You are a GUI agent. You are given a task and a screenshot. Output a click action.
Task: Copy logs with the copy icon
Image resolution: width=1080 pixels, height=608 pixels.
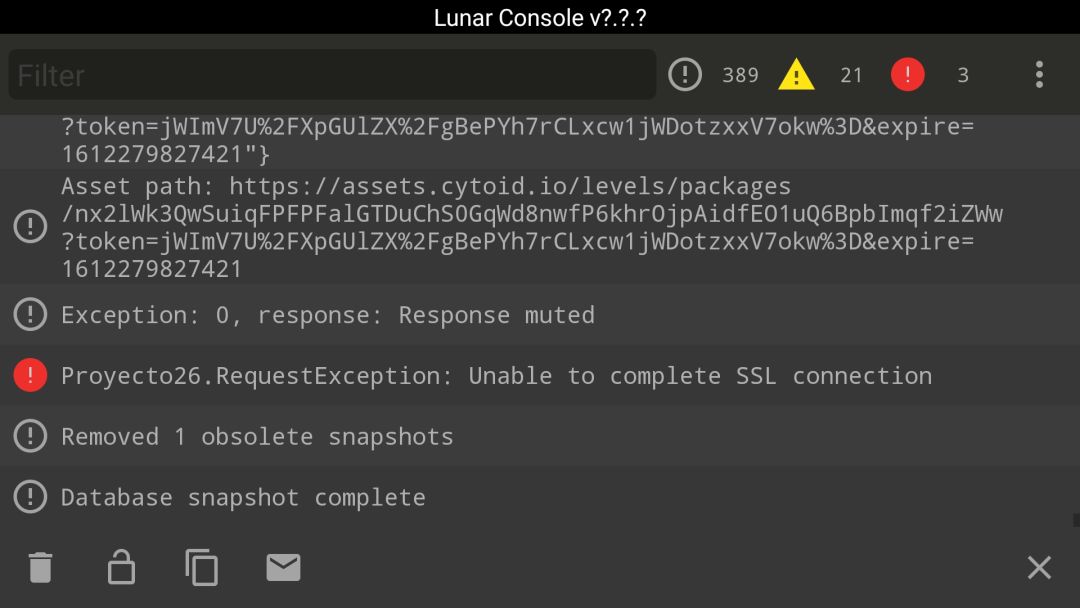(202, 567)
